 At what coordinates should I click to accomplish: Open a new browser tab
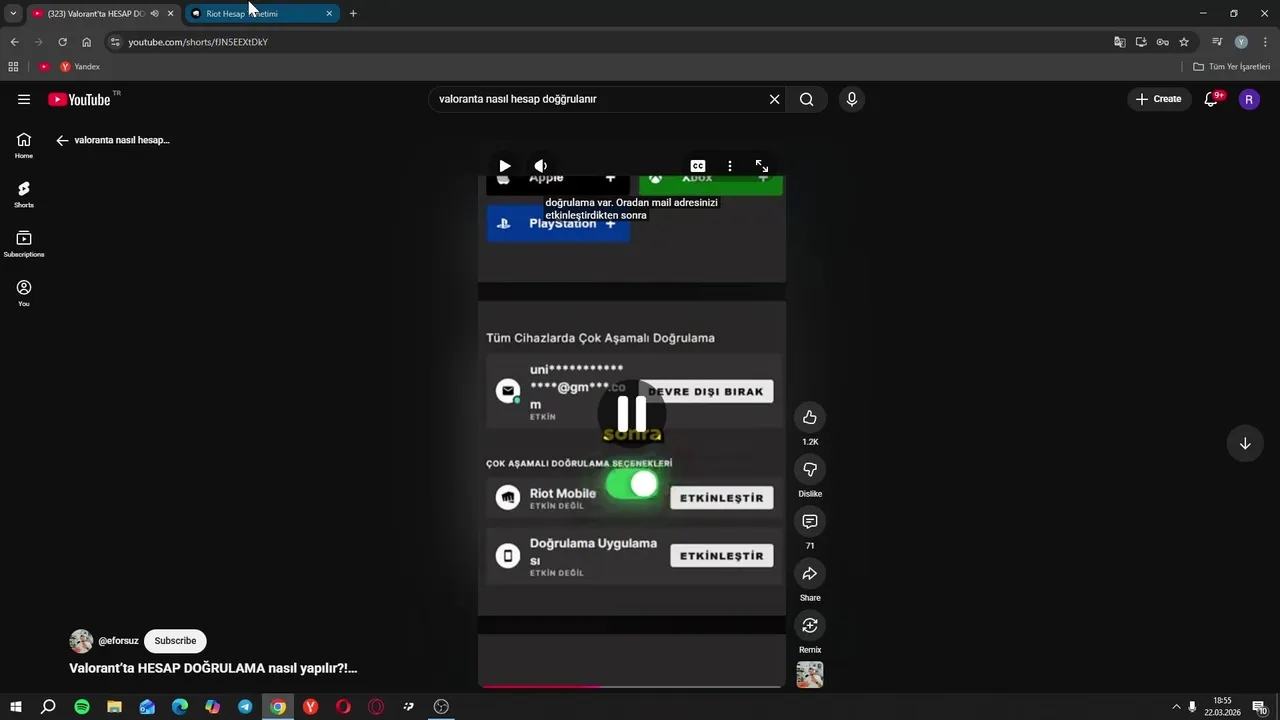(x=353, y=14)
